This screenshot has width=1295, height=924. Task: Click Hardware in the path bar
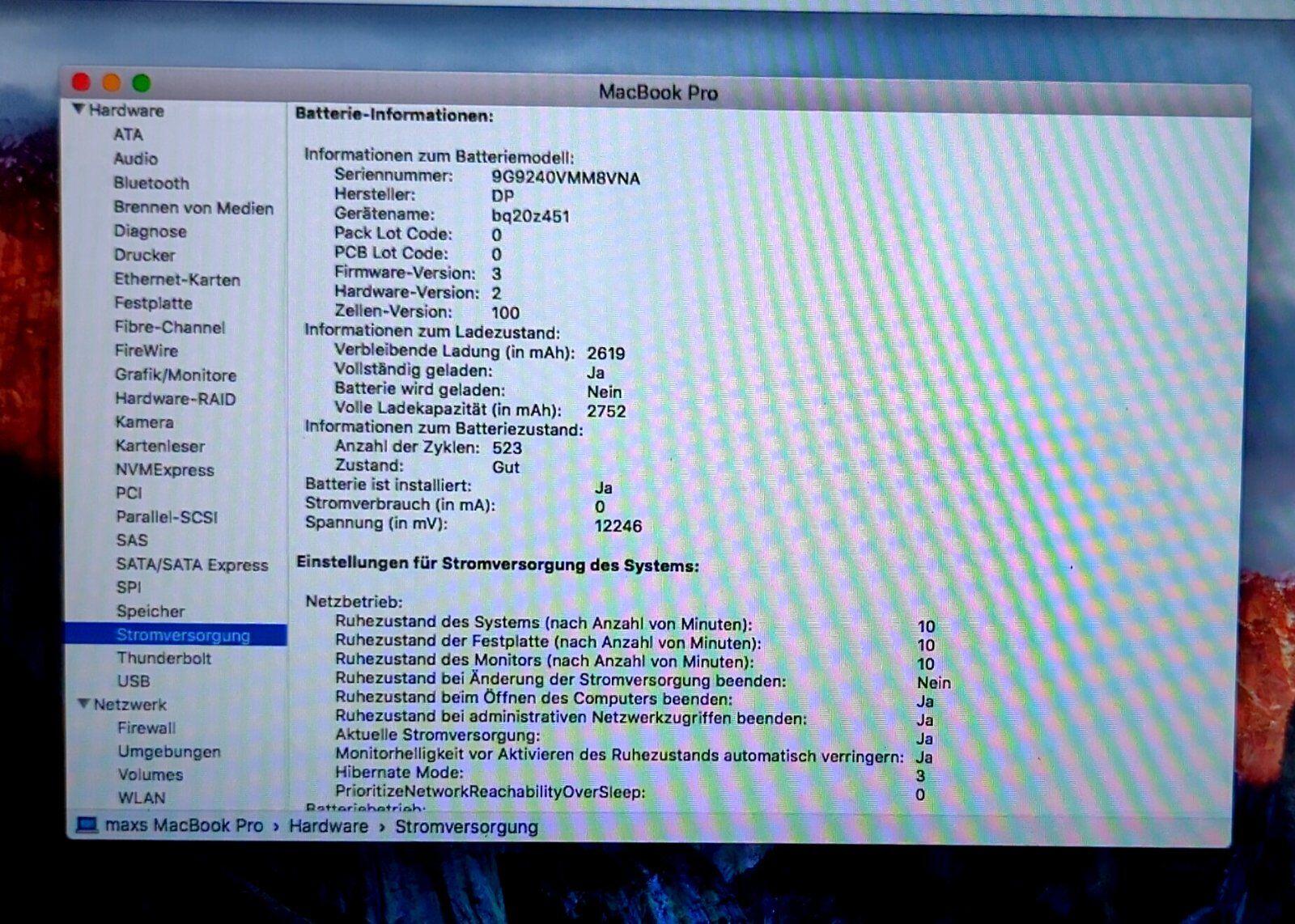pos(328,826)
